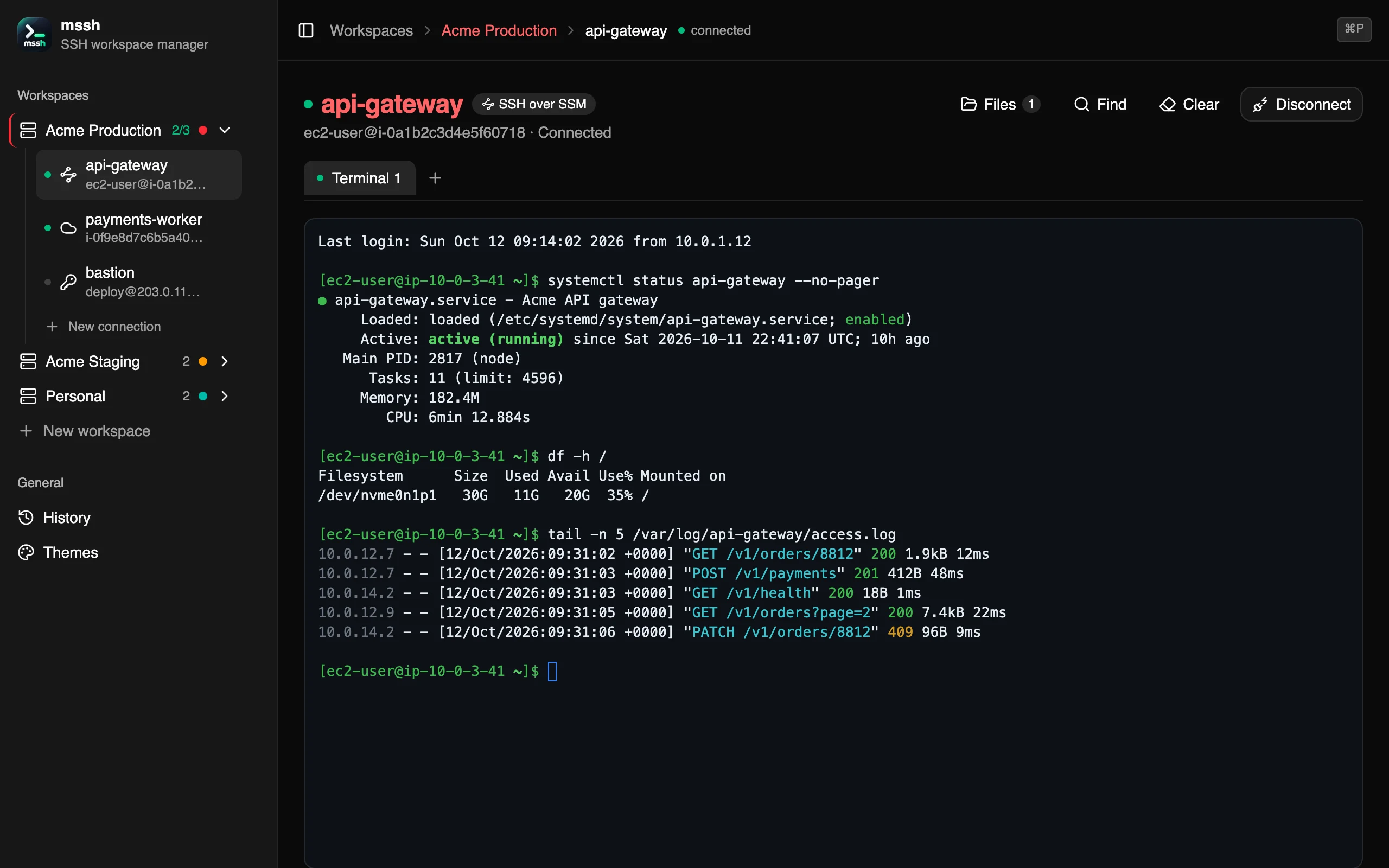
Task: Click the History clock icon
Action: [26, 517]
